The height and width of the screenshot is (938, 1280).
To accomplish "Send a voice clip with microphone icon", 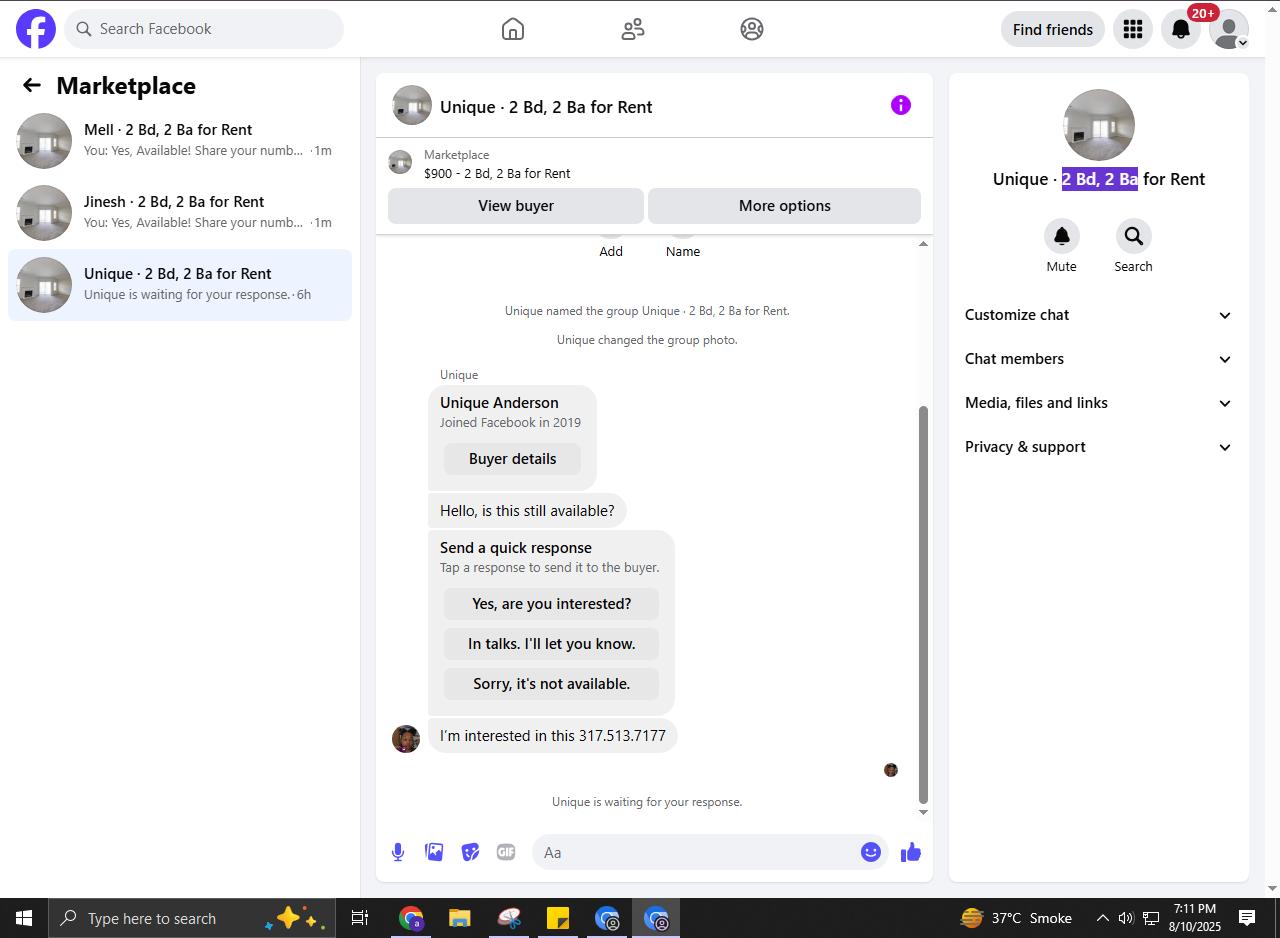I will [x=398, y=852].
